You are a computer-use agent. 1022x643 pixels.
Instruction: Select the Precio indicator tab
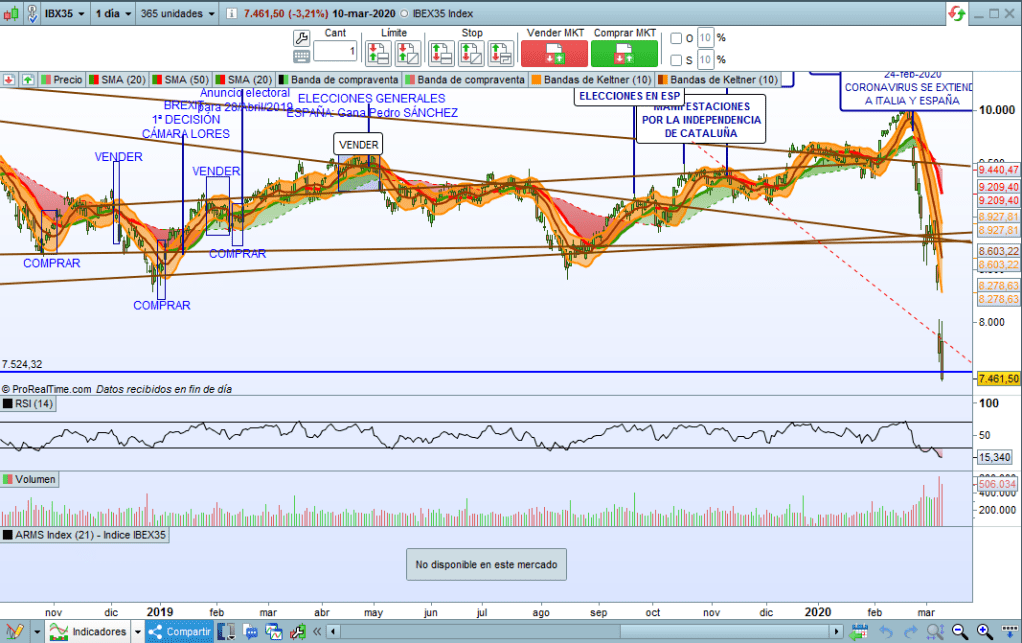click(61, 79)
